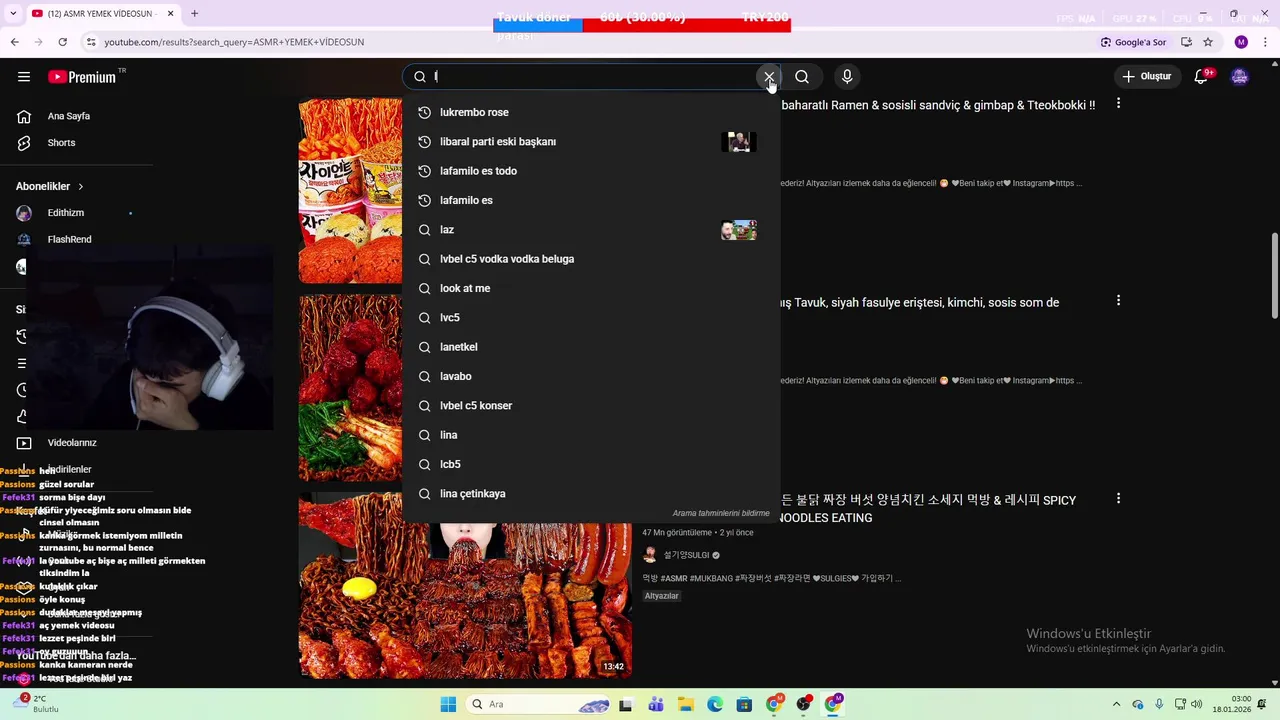This screenshot has width=1280, height=720.
Task: Click the Altyazılar subtitles badge
Action: click(662, 596)
